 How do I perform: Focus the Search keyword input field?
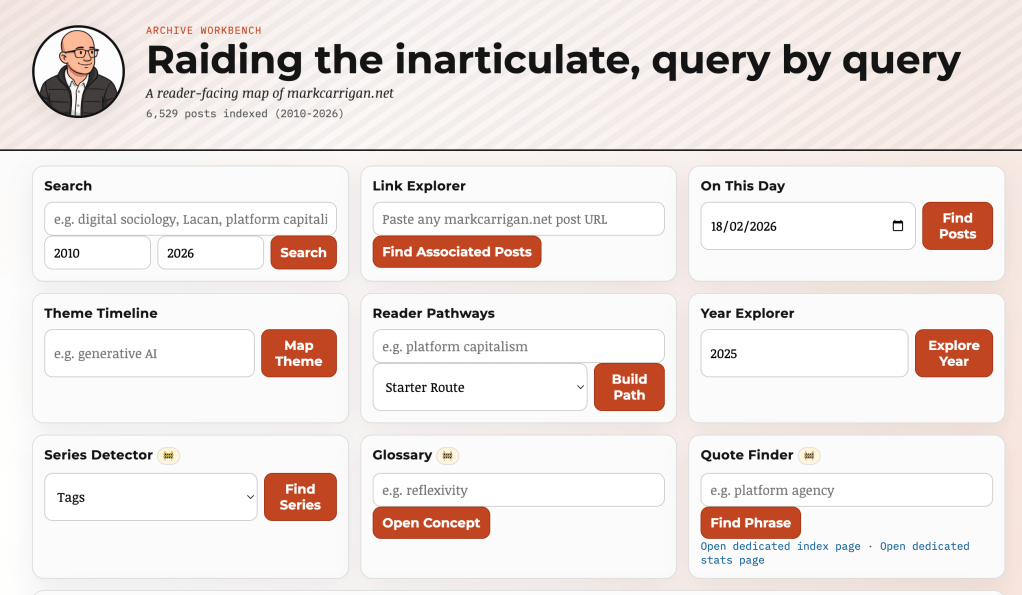pyautogui.click(x=190, y=219)
